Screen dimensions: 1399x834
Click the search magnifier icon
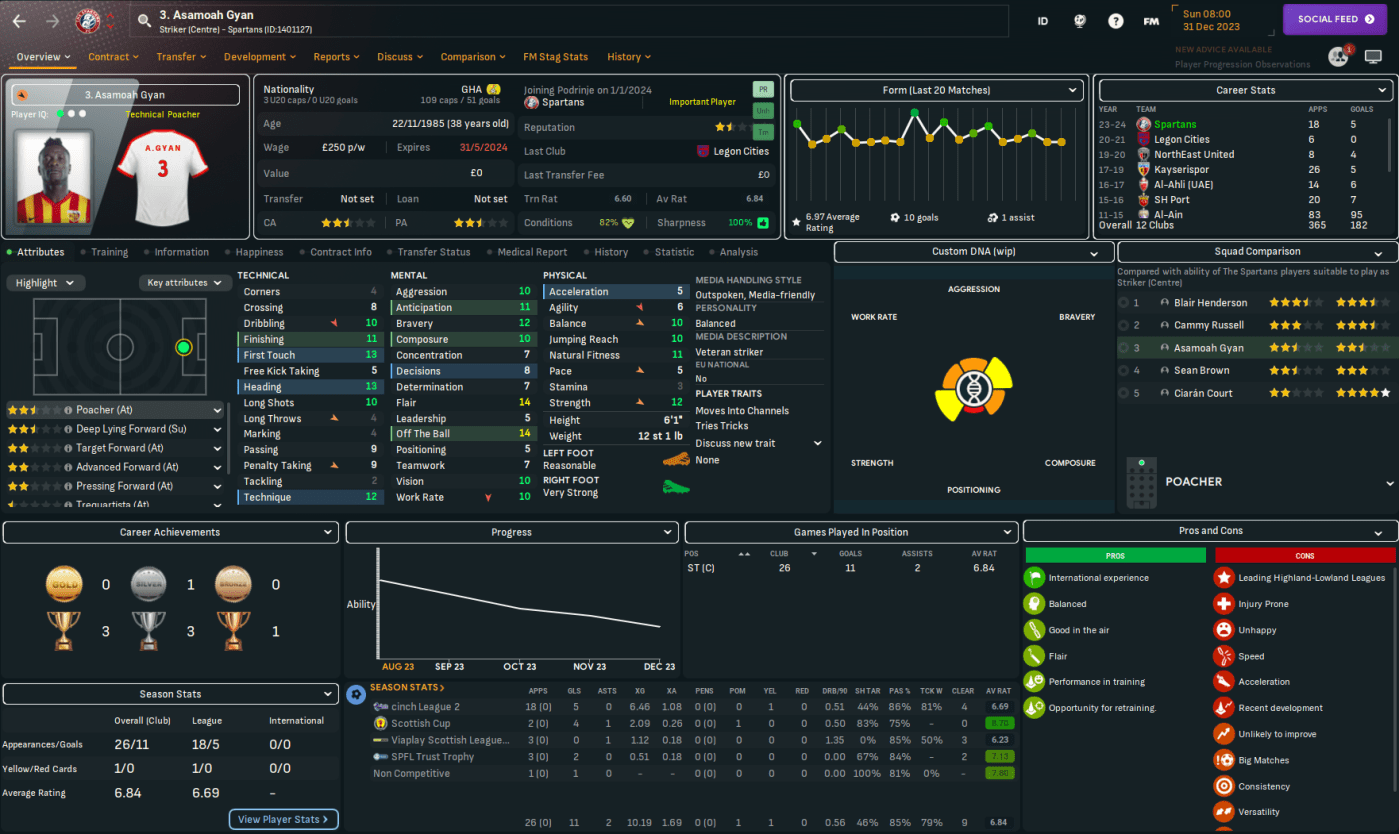tap(146, 20)
